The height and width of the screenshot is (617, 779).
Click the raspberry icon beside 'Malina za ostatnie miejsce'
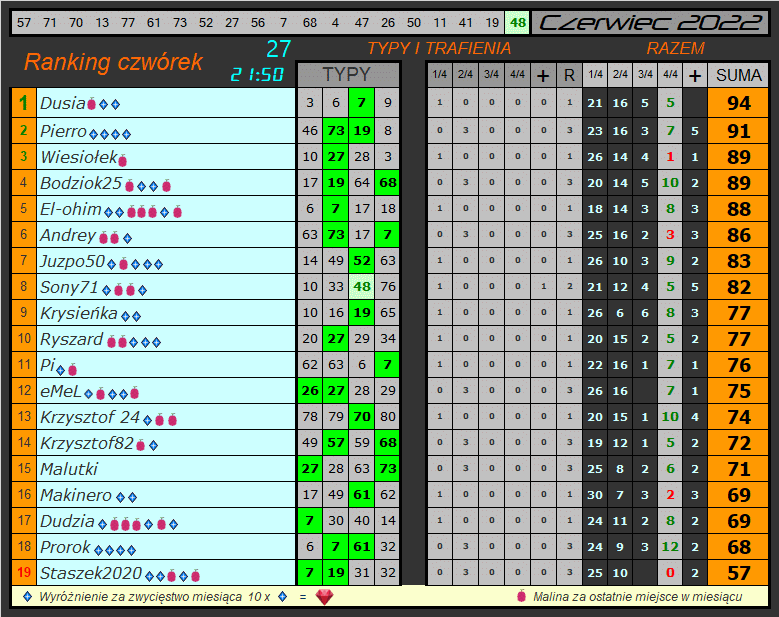coord(521,596)
